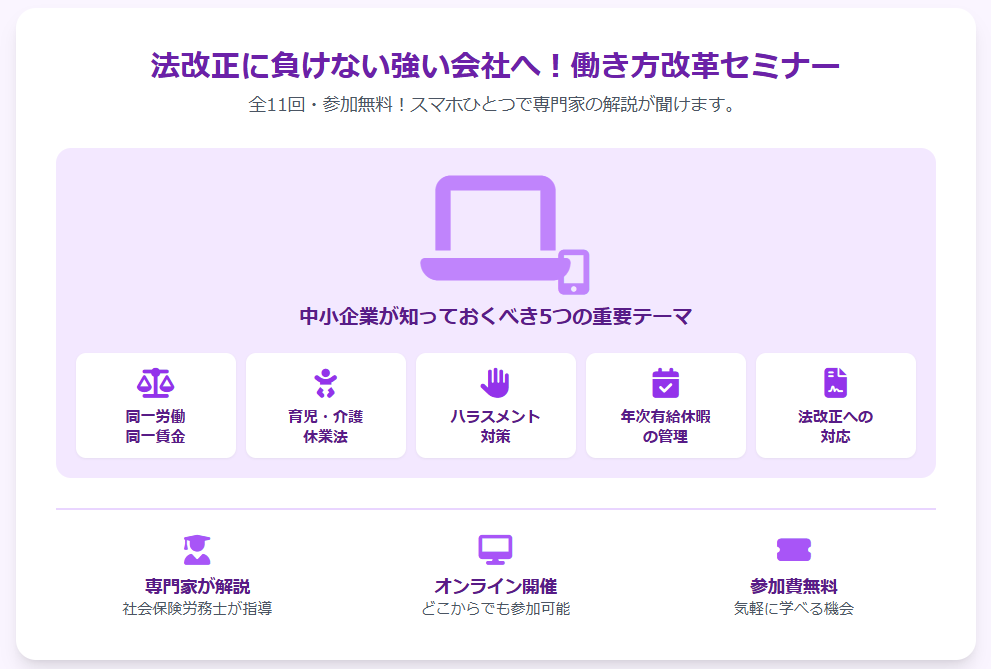991x669 pixels.
Task: Click the ticket icon for free admission
Action: tap(793, 549)
